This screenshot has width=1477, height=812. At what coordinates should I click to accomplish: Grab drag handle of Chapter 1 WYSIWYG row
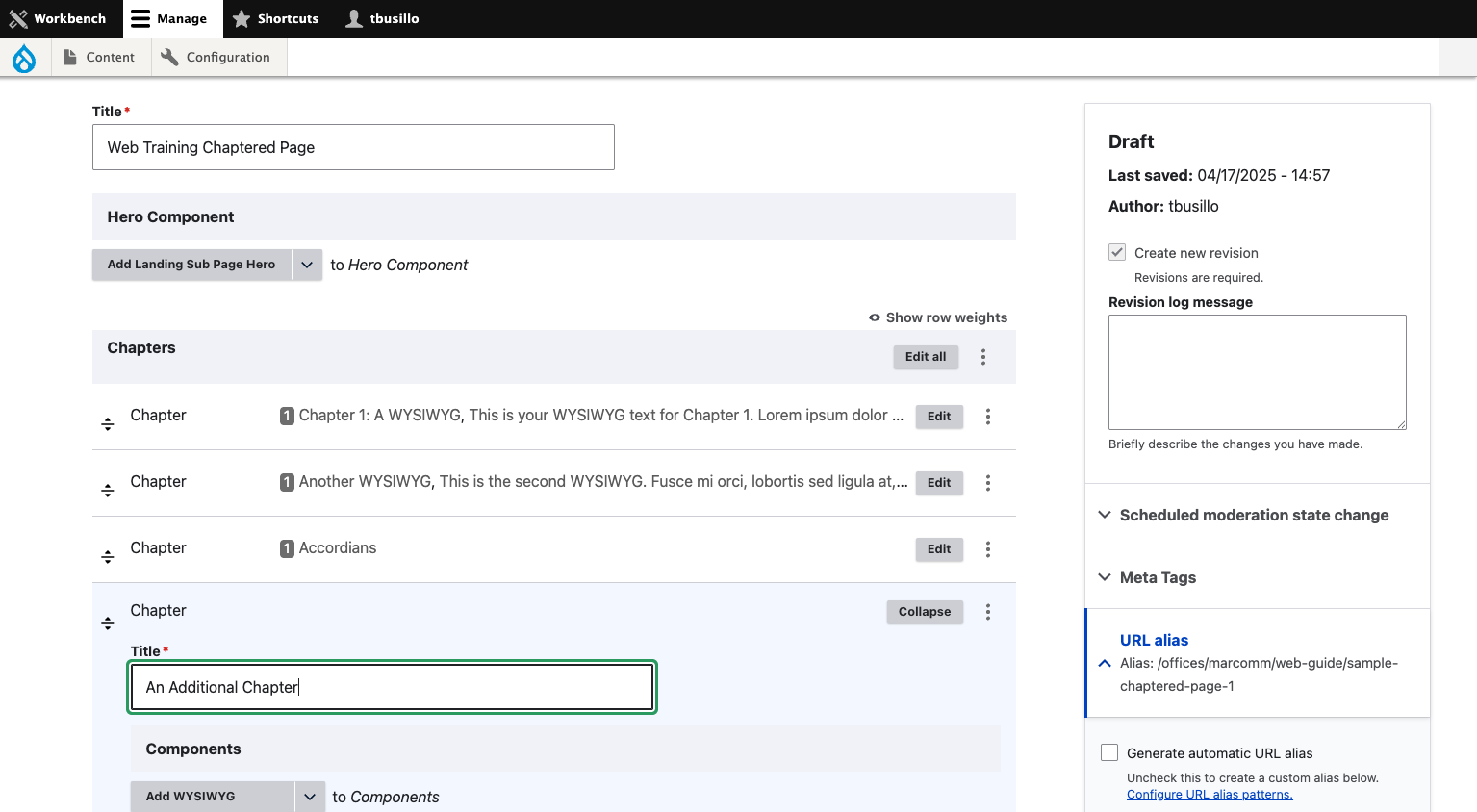pos(108,423)
